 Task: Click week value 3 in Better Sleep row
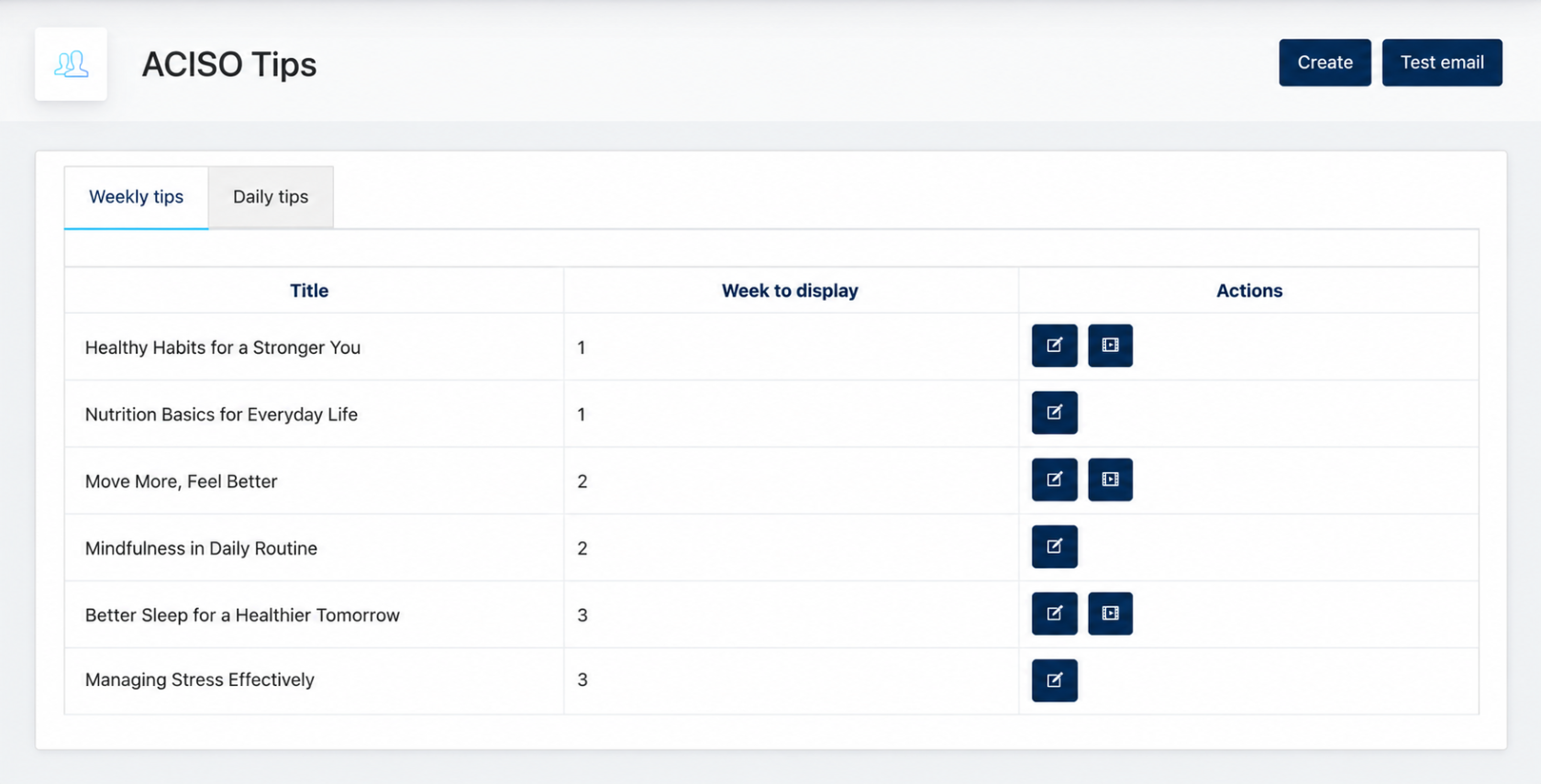point(582,615)
